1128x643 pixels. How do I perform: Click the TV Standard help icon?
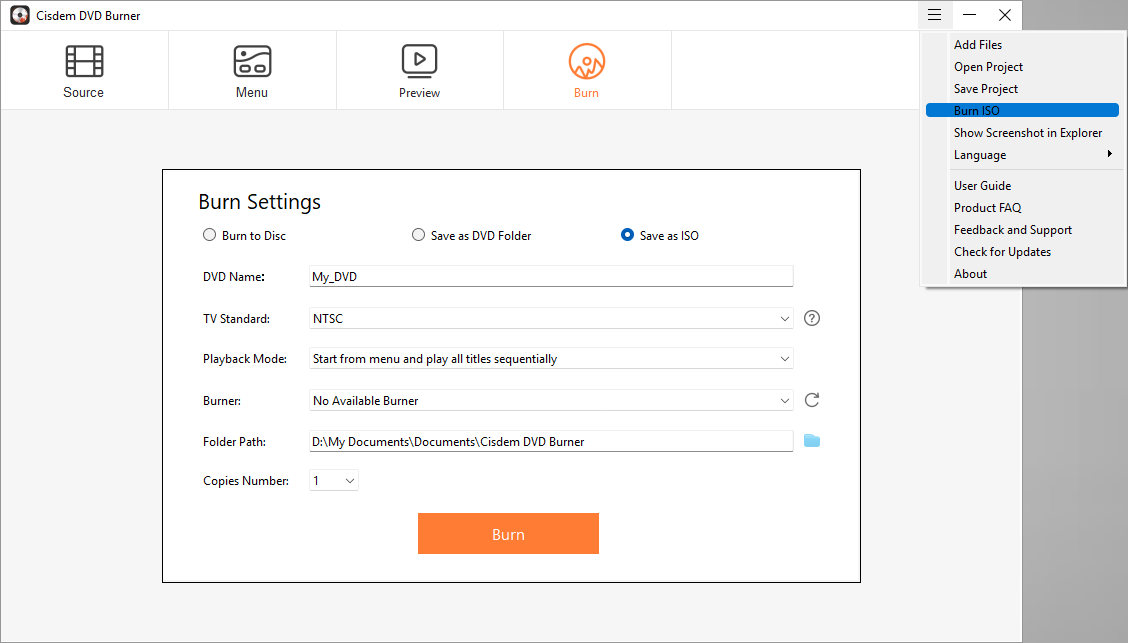pos(811,318)
